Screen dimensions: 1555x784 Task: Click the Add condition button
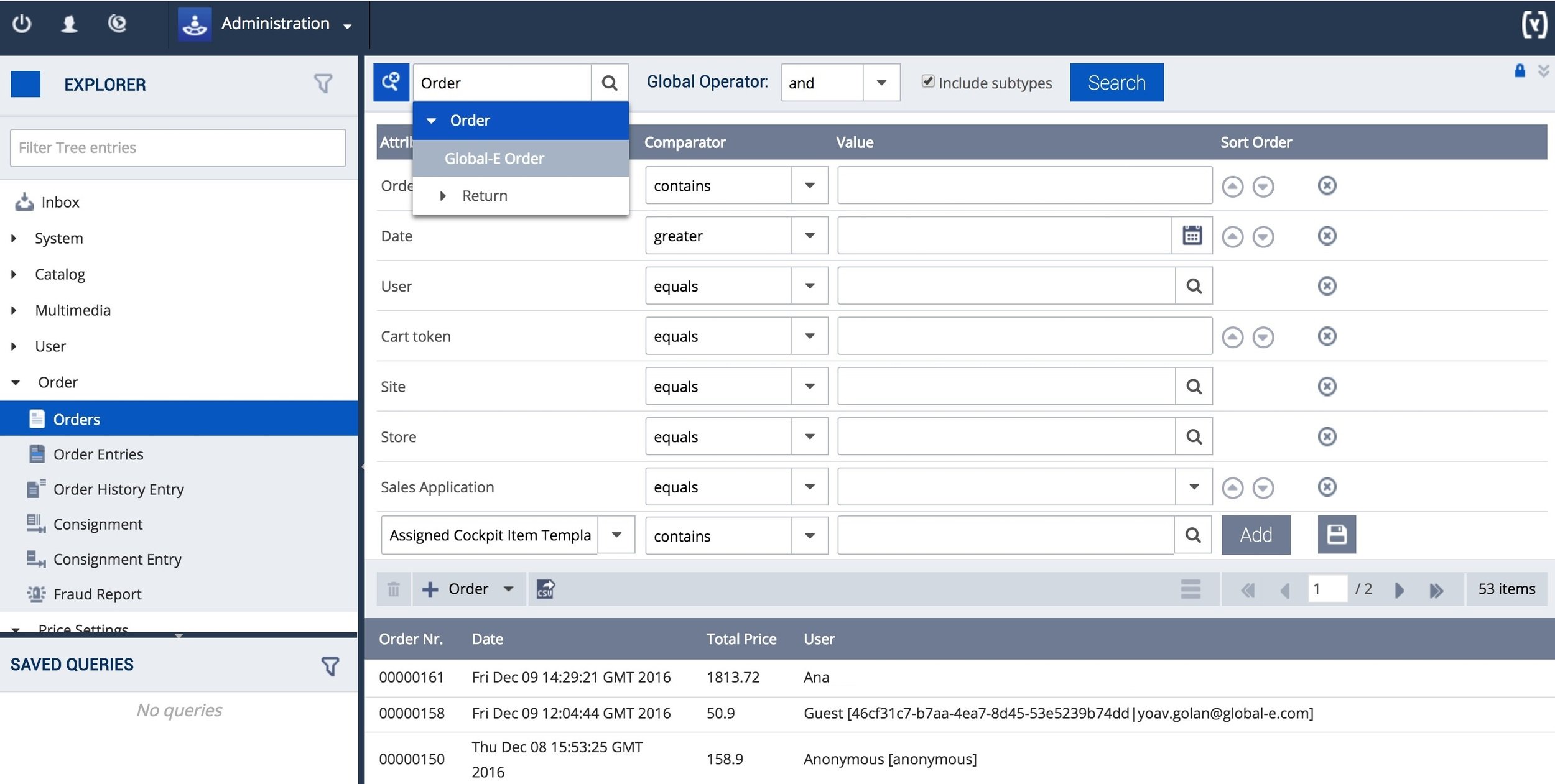(1256, 535)
